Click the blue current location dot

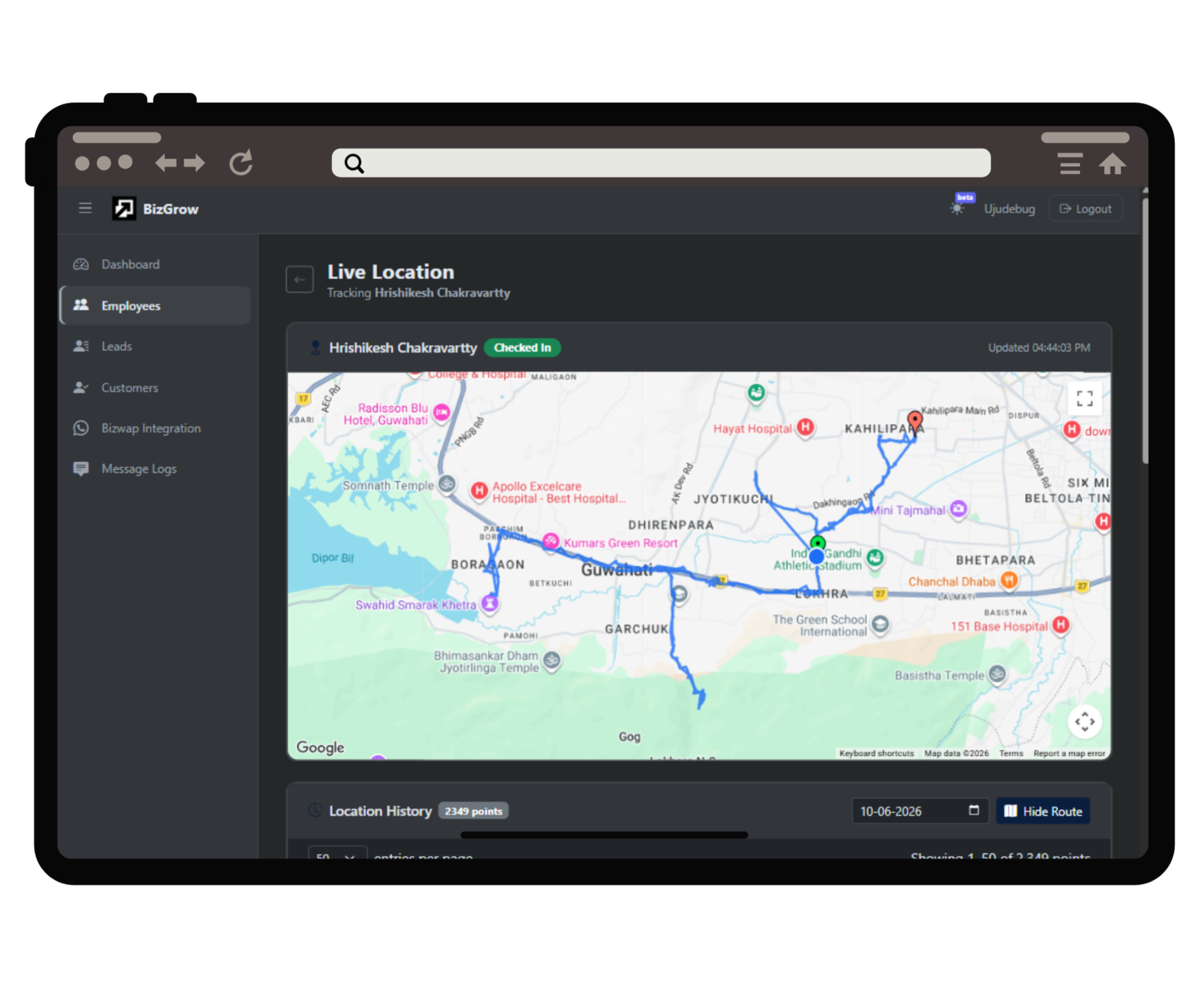click(x=817, y=557)
